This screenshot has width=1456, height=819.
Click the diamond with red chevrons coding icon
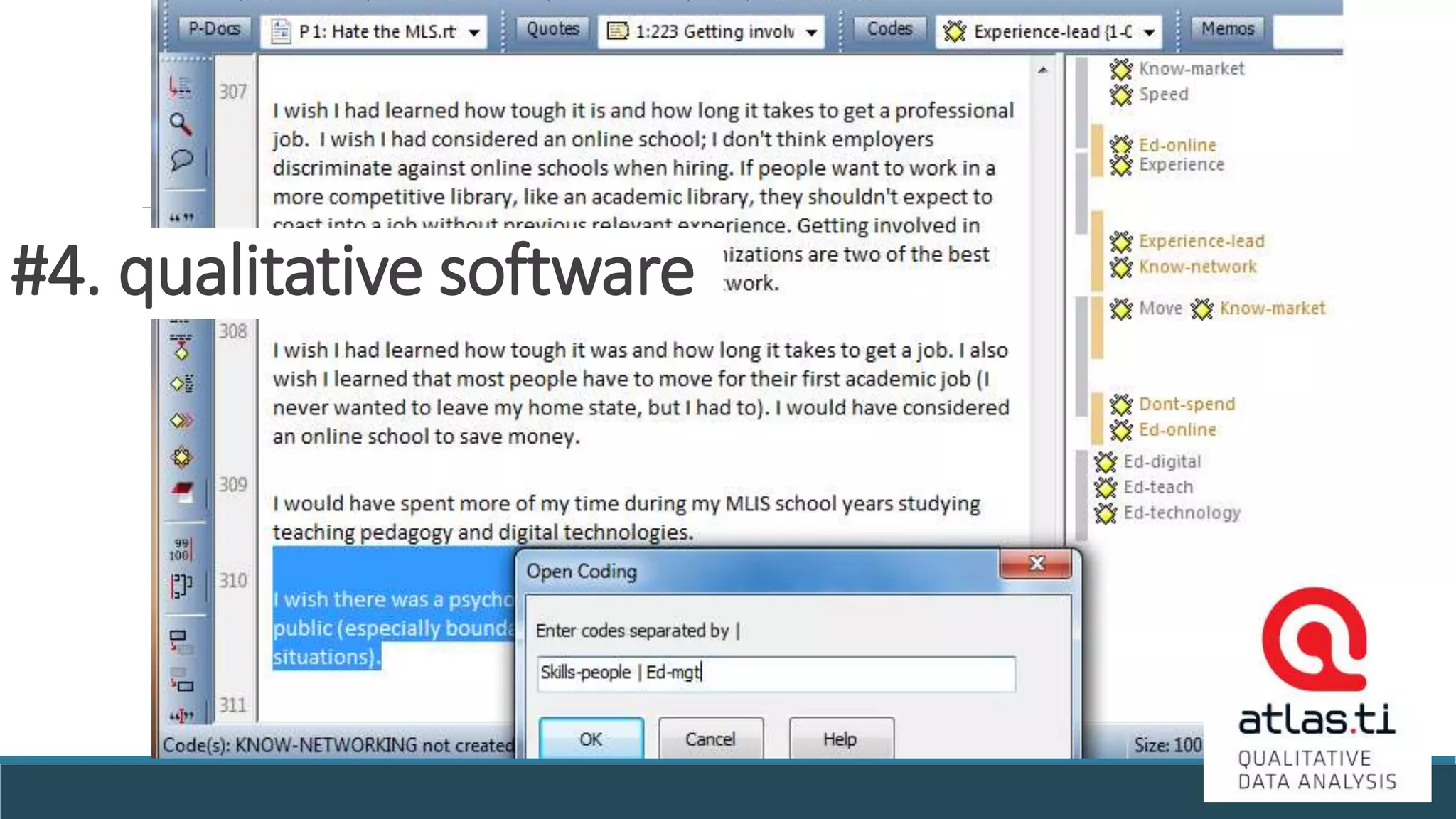tap(181, 420)
